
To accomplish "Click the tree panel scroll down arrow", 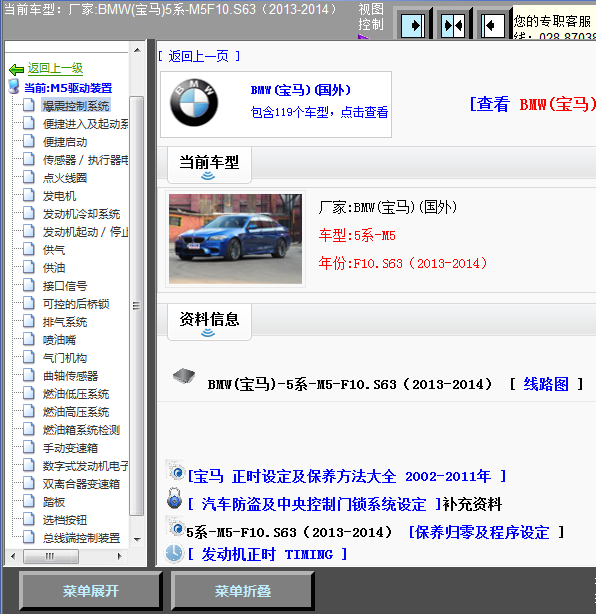I will point(137,540).
